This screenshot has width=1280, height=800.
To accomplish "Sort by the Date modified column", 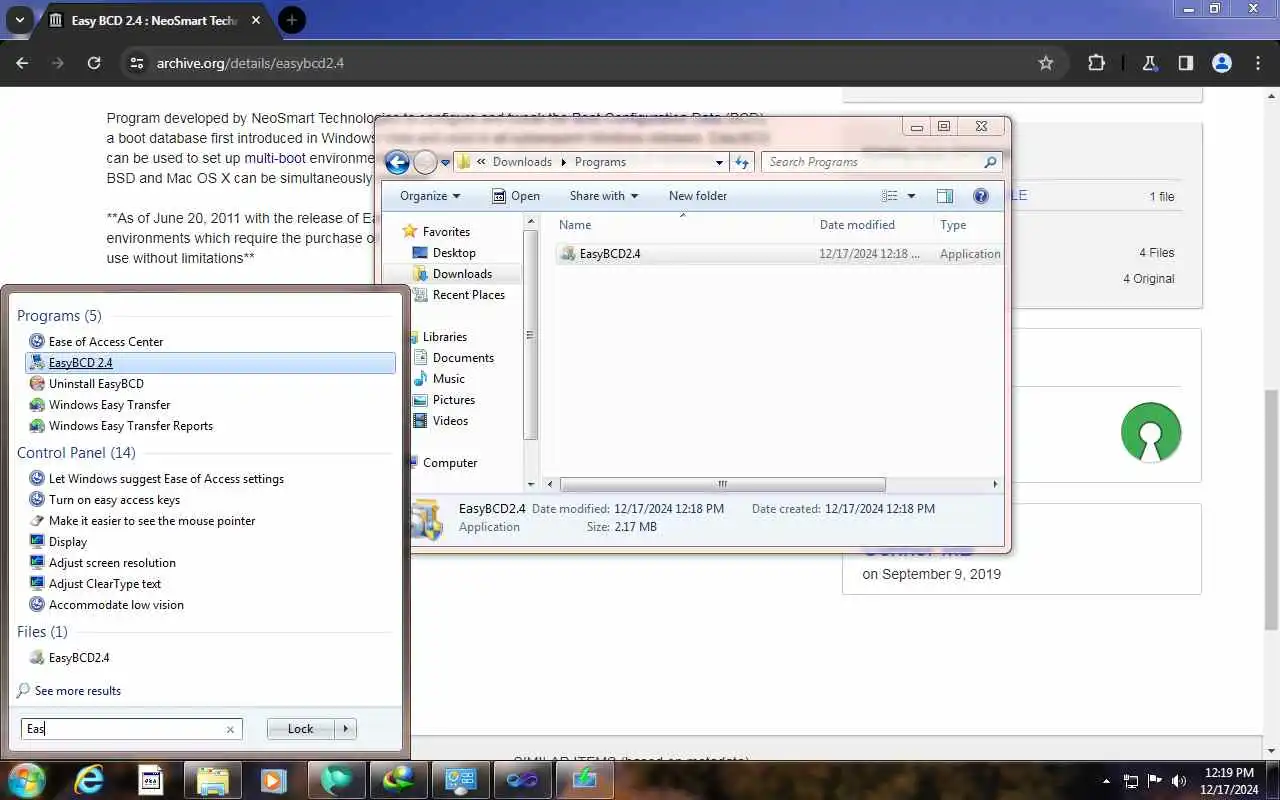I will coord(873,225).
